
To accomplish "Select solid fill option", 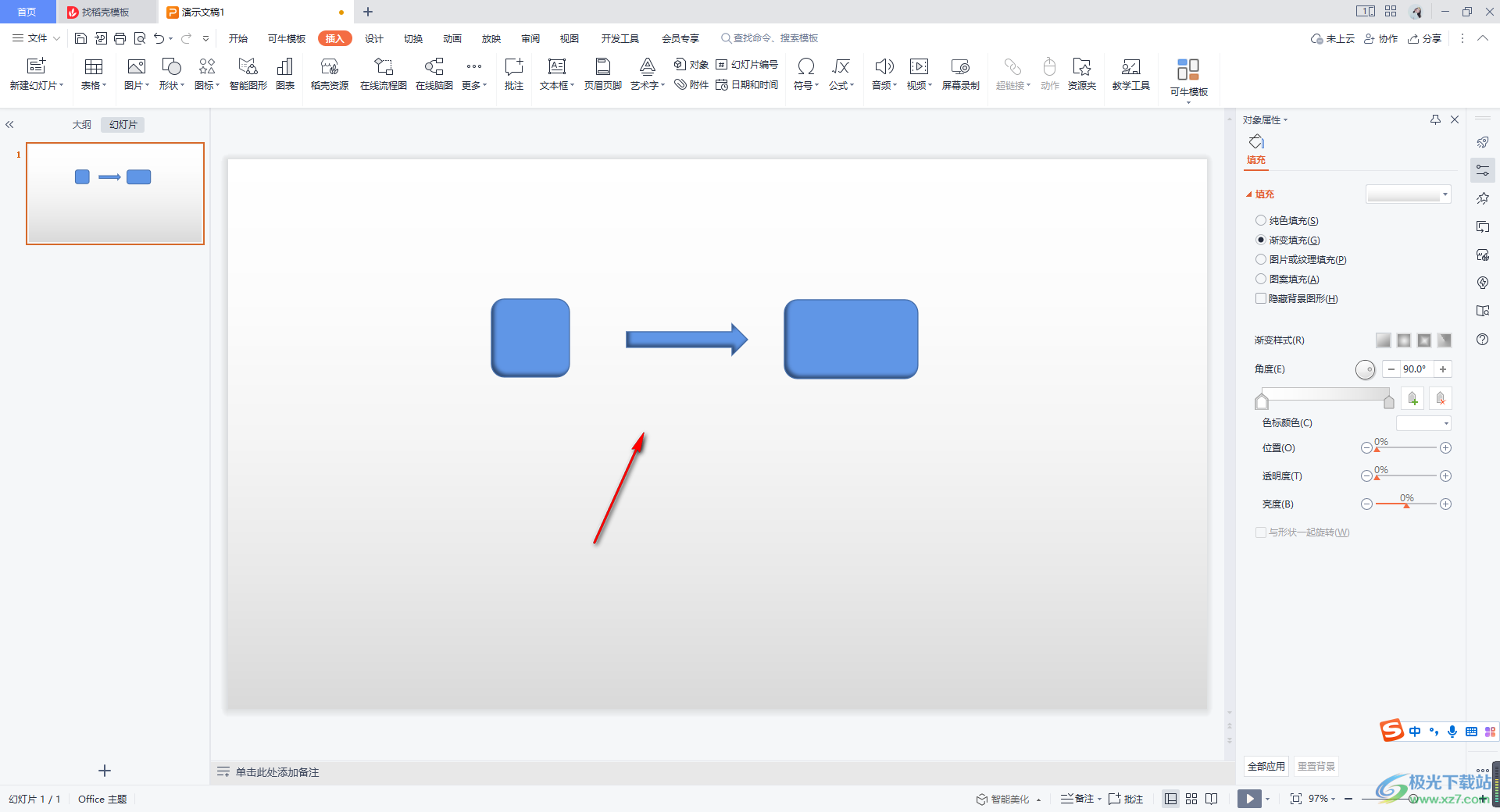I will pos(1287,221).
